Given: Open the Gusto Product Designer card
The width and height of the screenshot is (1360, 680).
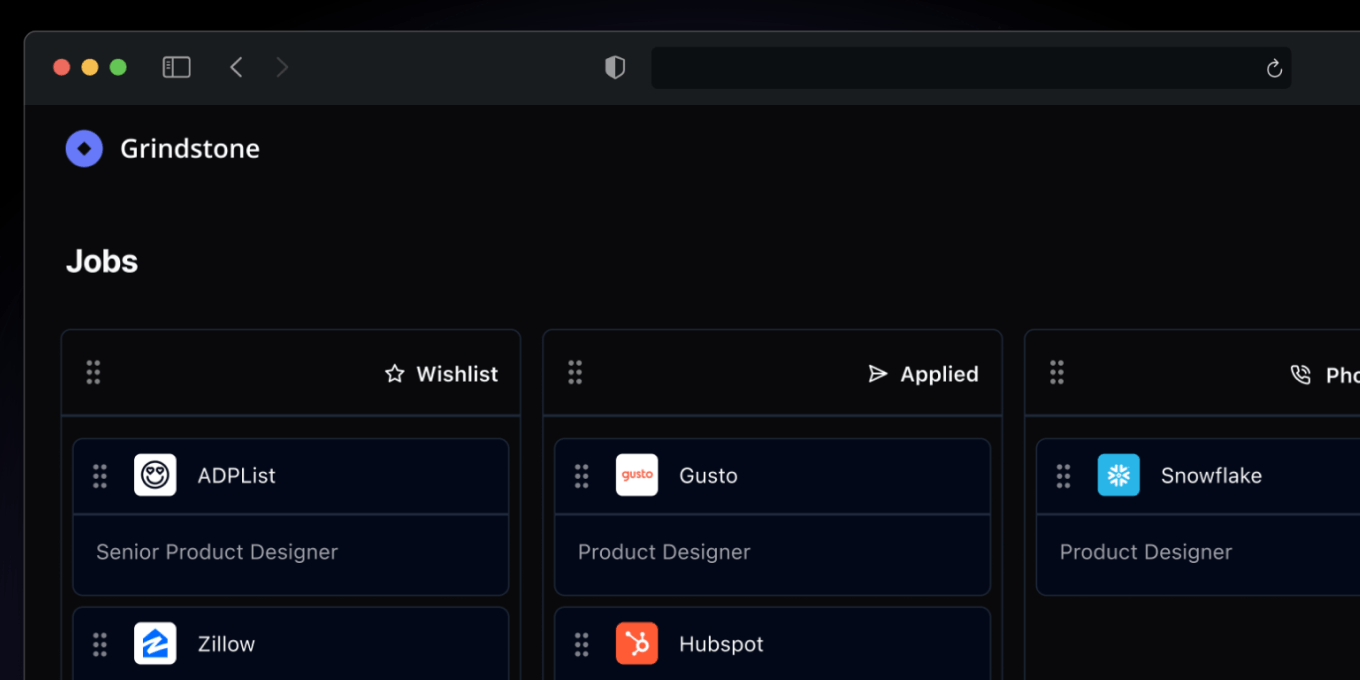Looking at the screenshot, I should click(664, 552).
